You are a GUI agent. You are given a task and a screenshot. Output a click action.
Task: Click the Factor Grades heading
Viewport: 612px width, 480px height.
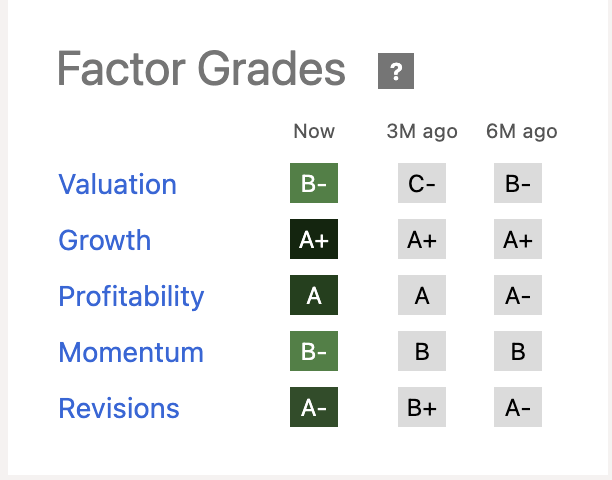201,70
